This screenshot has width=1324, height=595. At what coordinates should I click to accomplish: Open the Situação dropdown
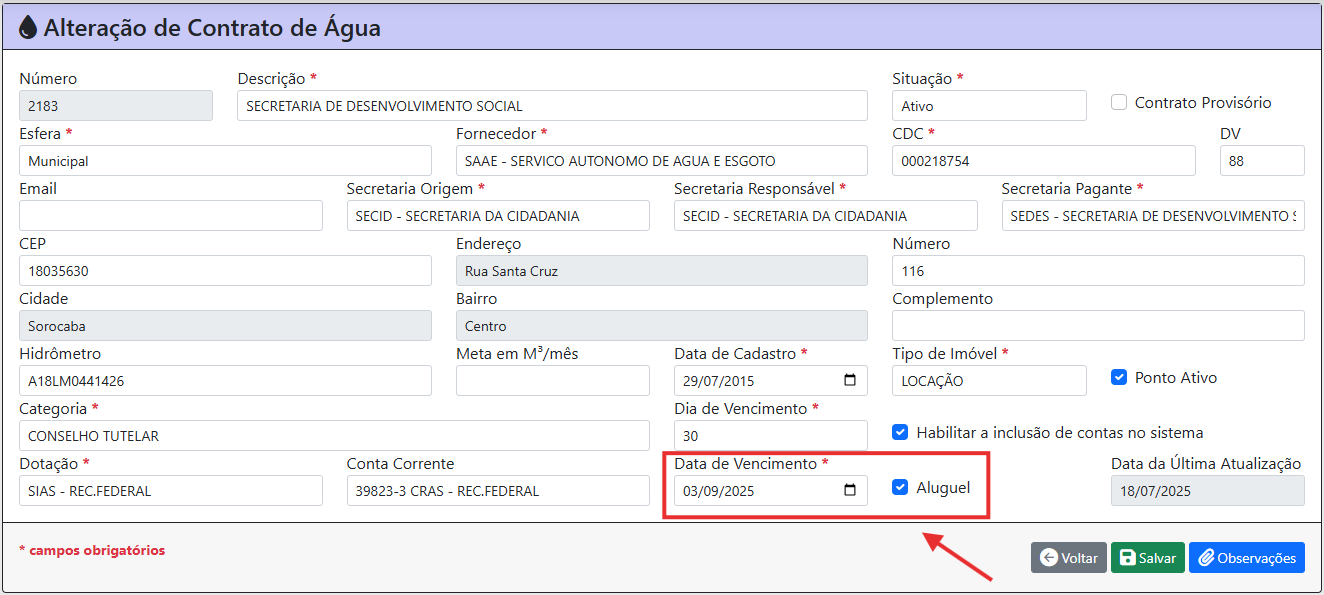[x=988, y=106]
